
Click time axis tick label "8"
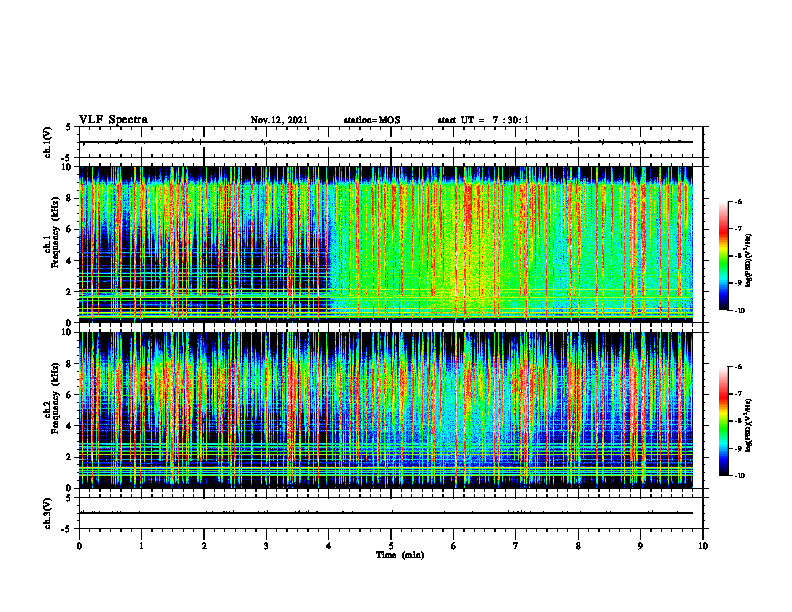tap(578, 546)
